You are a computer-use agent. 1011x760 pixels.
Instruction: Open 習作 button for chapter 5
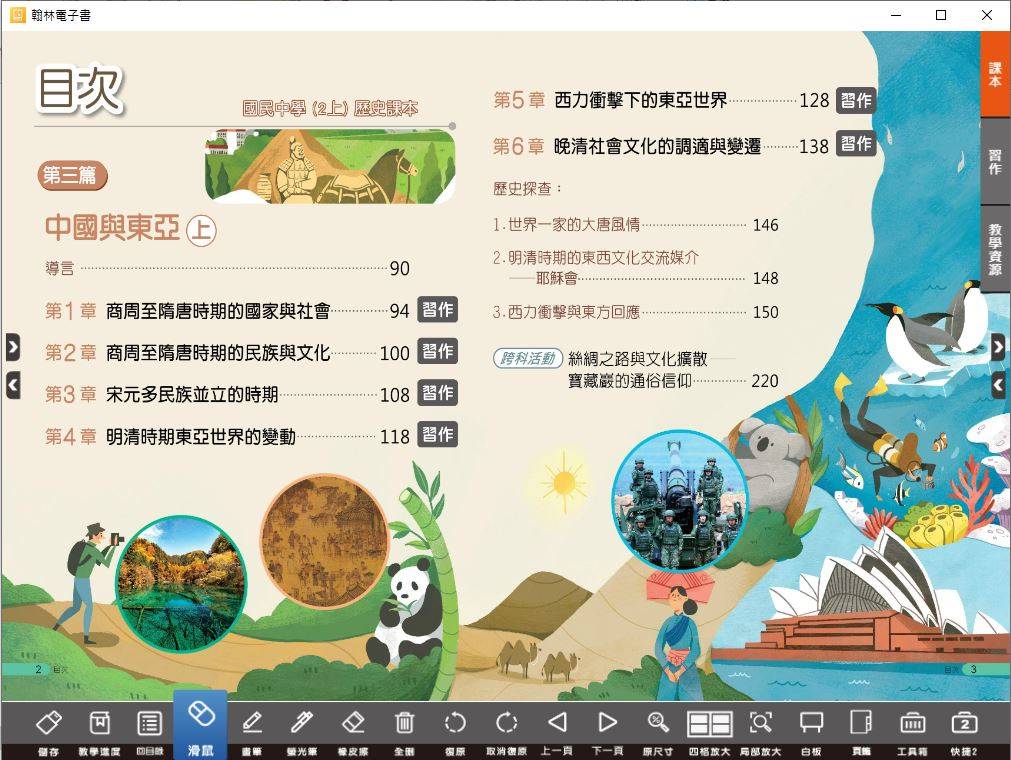[x=856, y=100]
